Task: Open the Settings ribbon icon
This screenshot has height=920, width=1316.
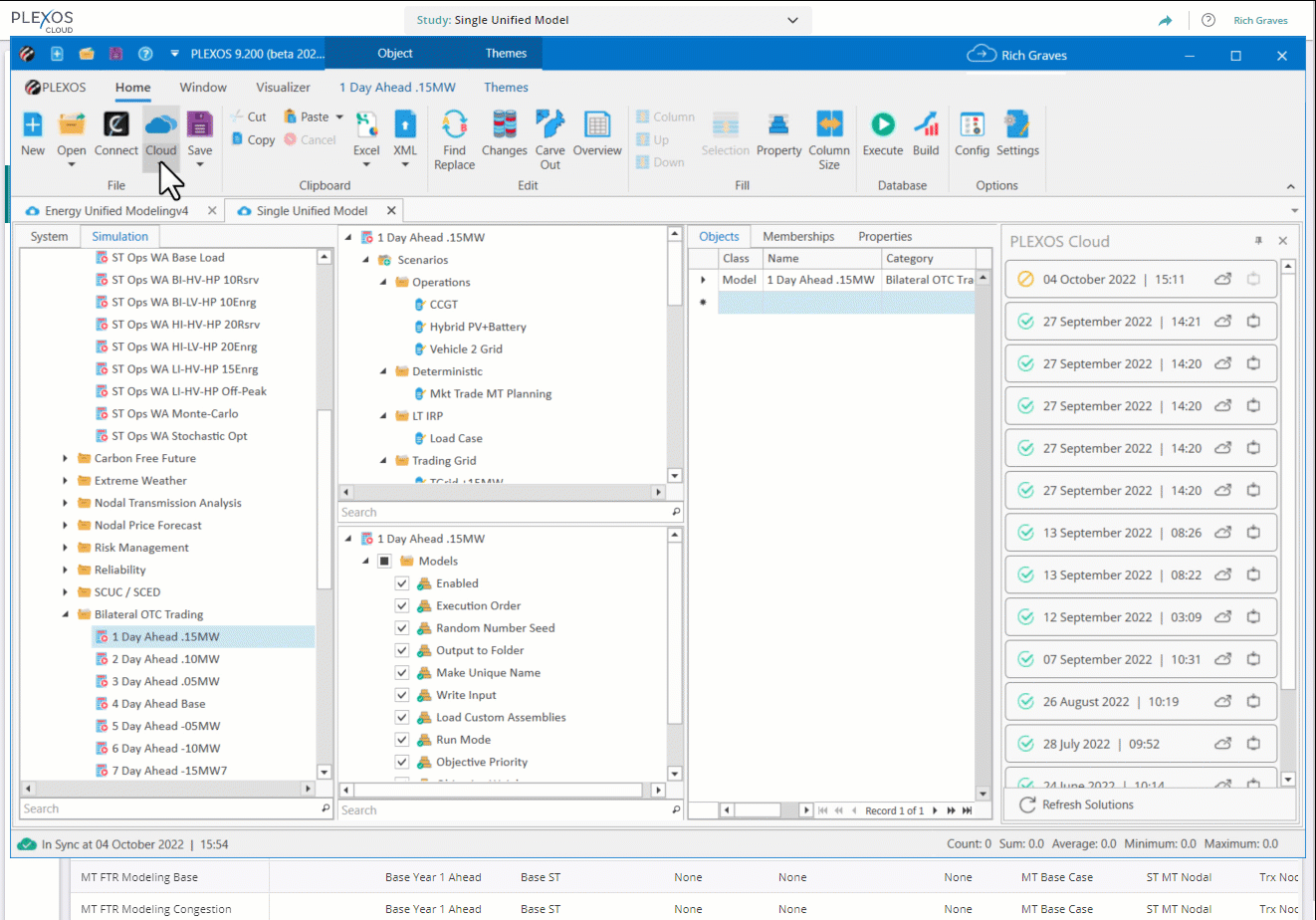Action: [x=1016, y=124]
